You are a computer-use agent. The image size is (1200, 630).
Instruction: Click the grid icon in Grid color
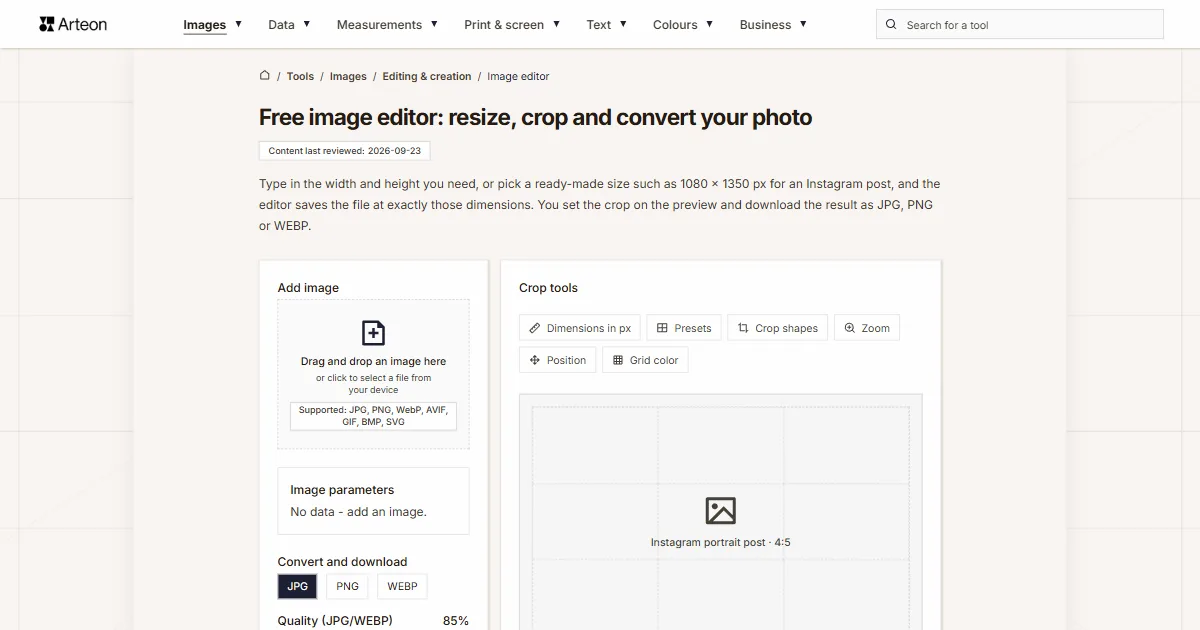(x=618, y=360)
